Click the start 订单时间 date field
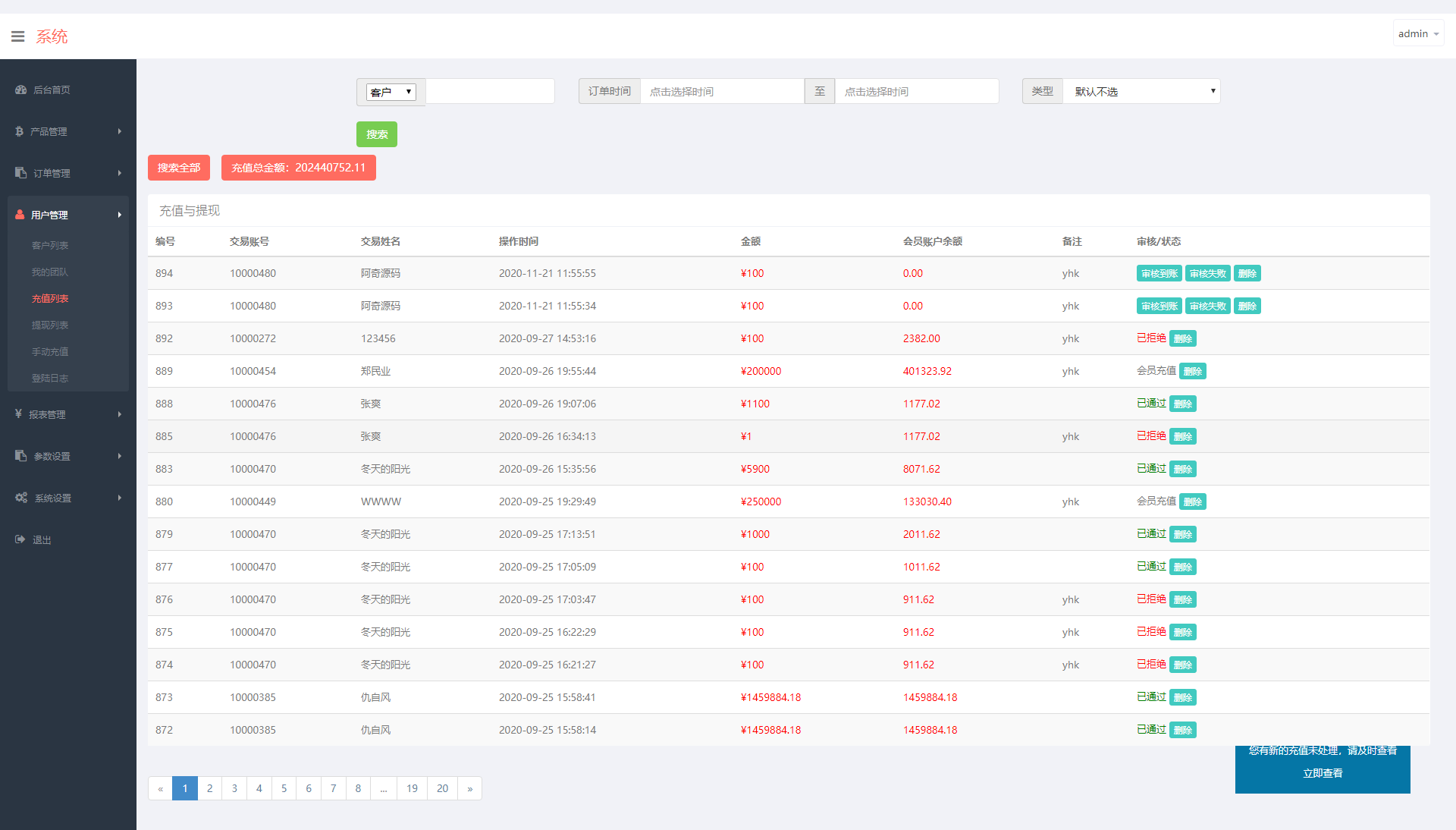This screenshot has height=830, width=1456. tap(720, 91)
